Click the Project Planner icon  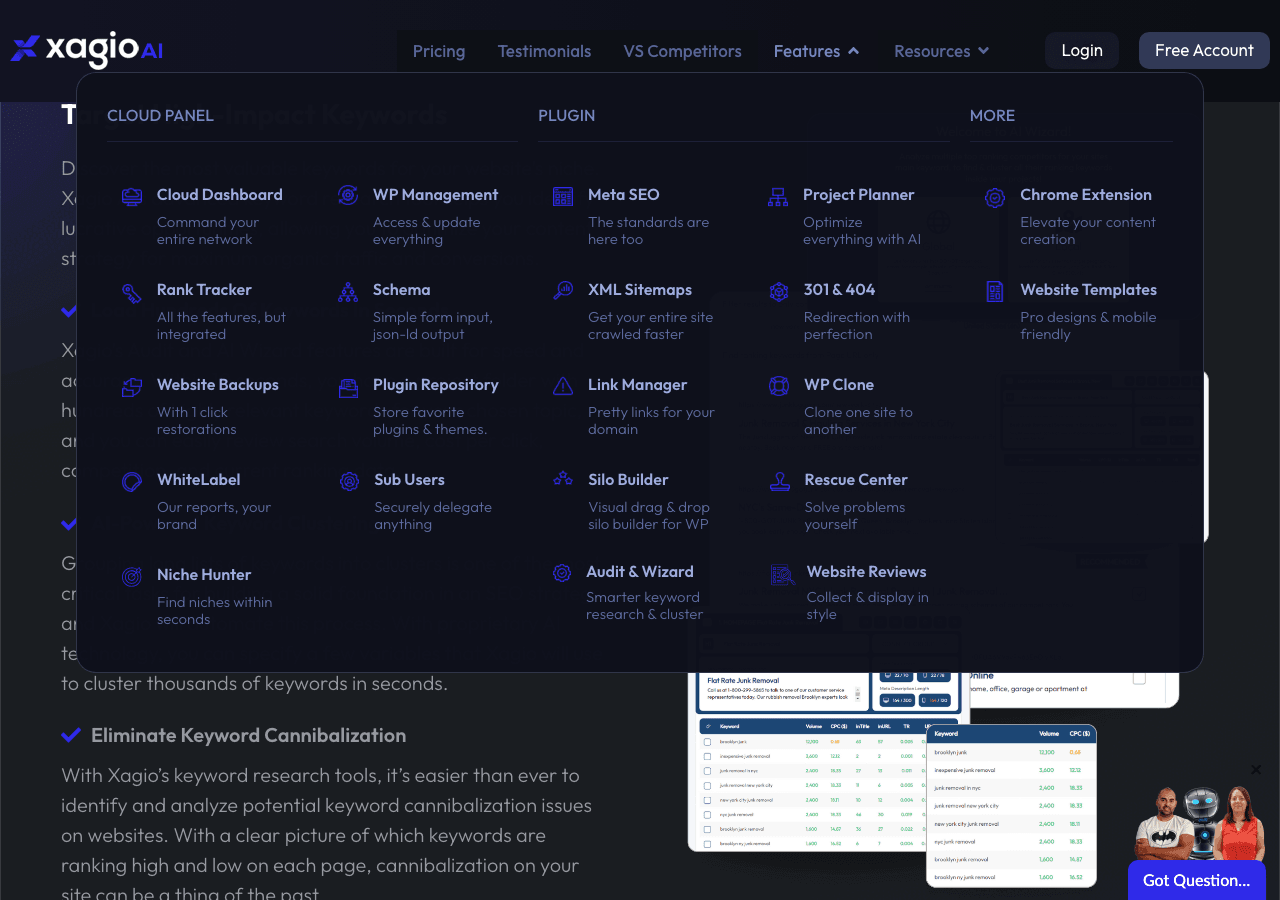[778, 196]
